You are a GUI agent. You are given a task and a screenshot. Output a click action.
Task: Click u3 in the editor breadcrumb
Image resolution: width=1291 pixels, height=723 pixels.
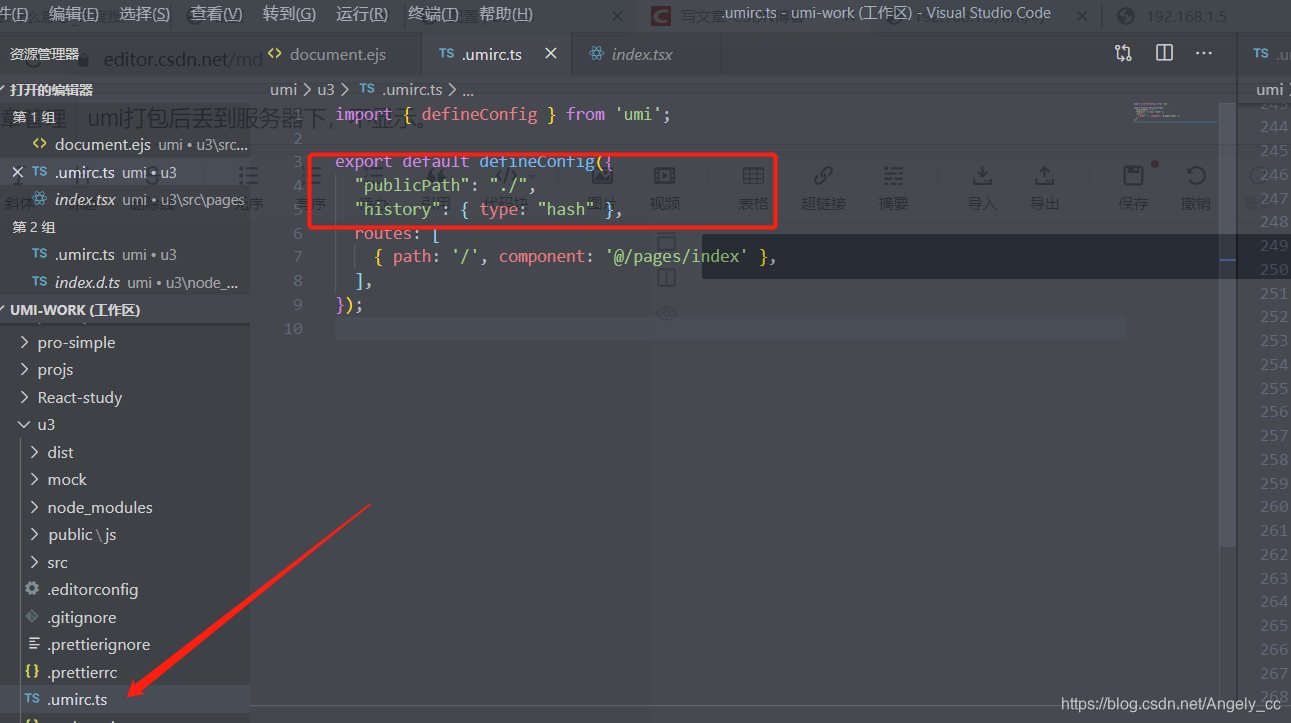coord(326,89)
